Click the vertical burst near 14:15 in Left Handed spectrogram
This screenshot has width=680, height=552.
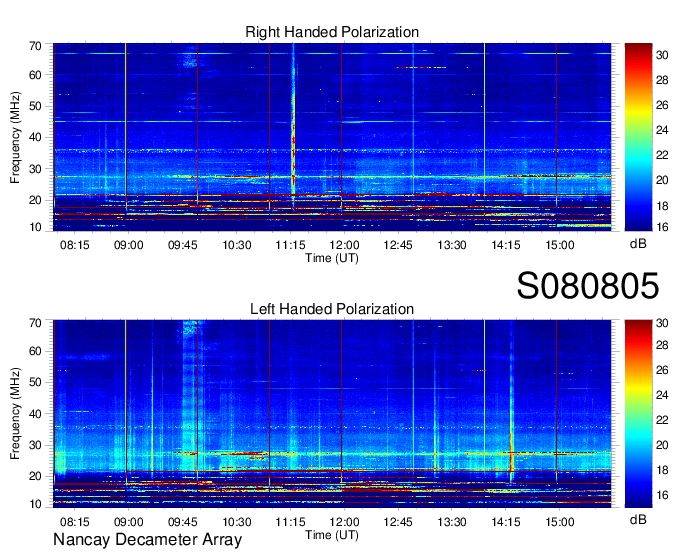pyautogui.click(x=512, y=403)
